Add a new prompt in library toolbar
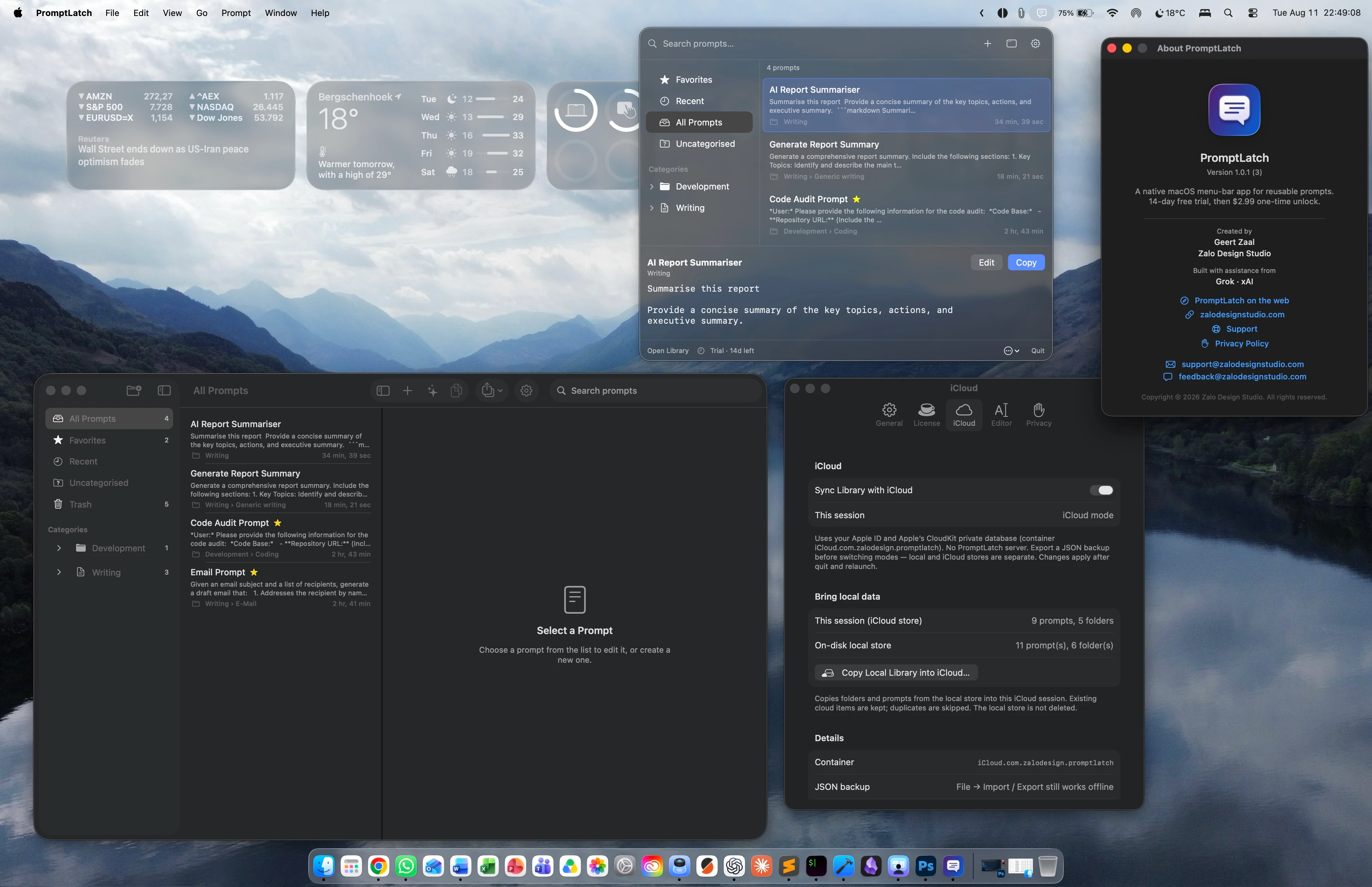Image resolution: width=1372 pixels, height=887 pixels. tap(408, 391)
